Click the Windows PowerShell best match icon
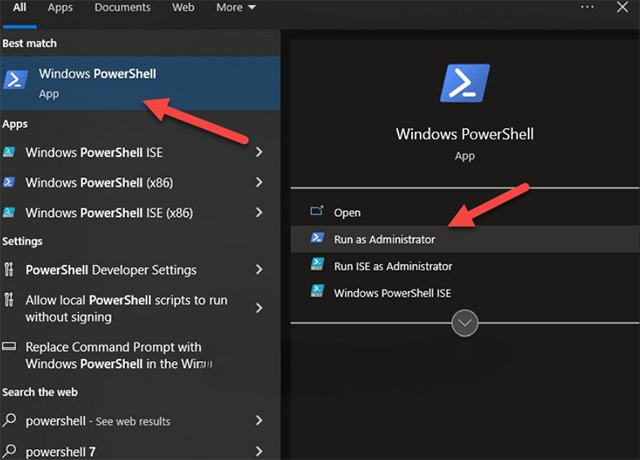640x460 pixels. 16,80
